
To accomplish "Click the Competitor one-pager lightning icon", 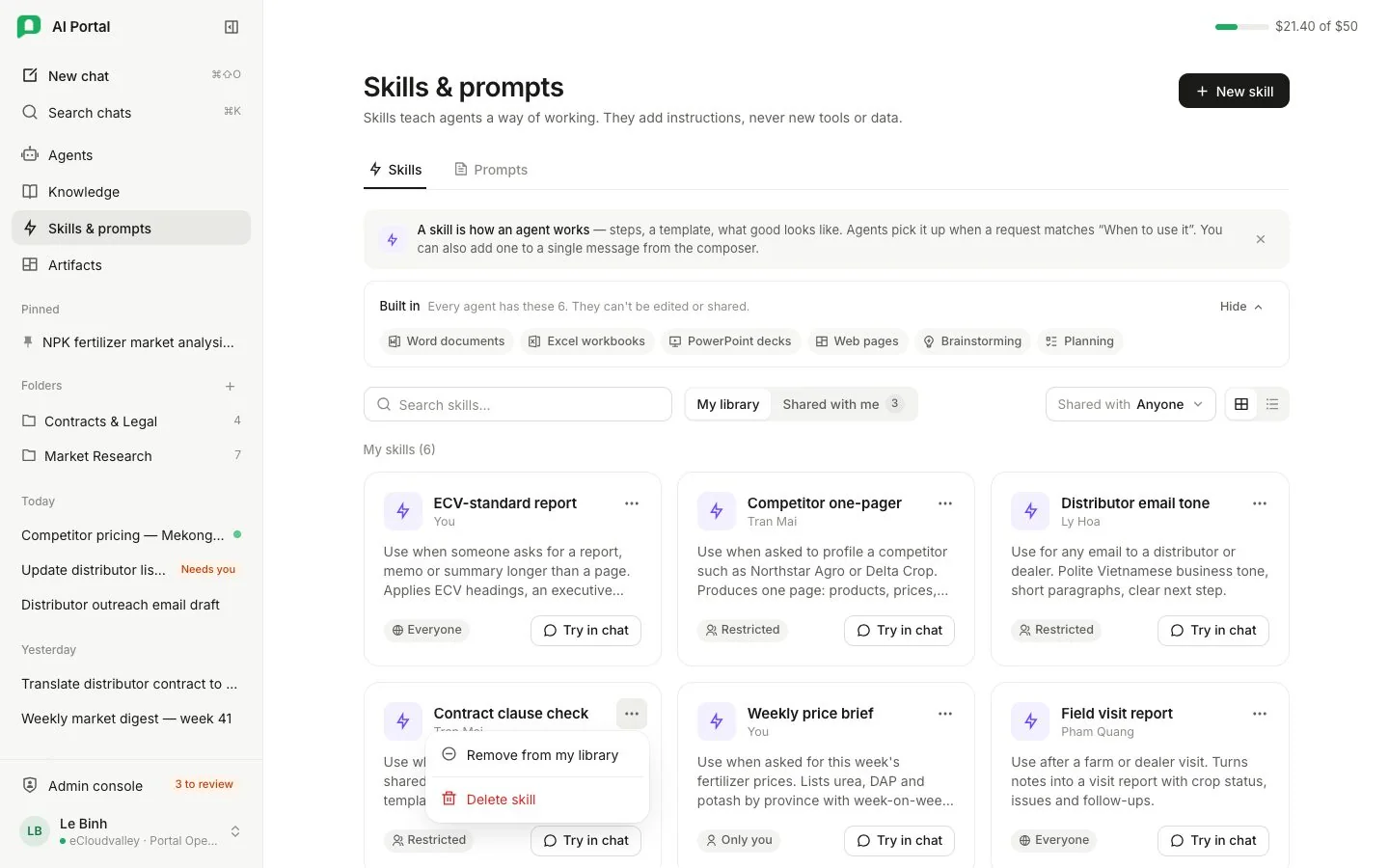I will point(717,511).
